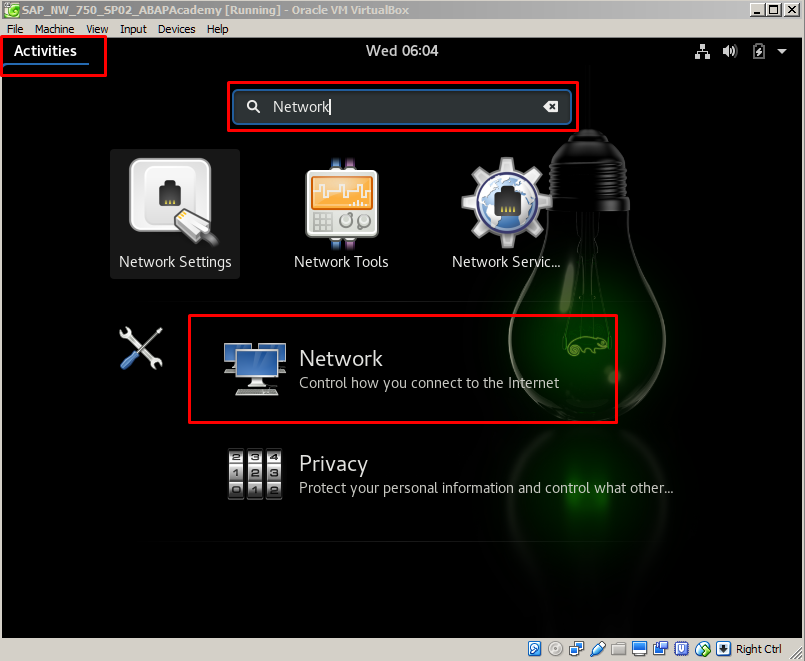Screen dimensions: 805x661
Task: Open the Machine menu
Action: coord(54,29)
